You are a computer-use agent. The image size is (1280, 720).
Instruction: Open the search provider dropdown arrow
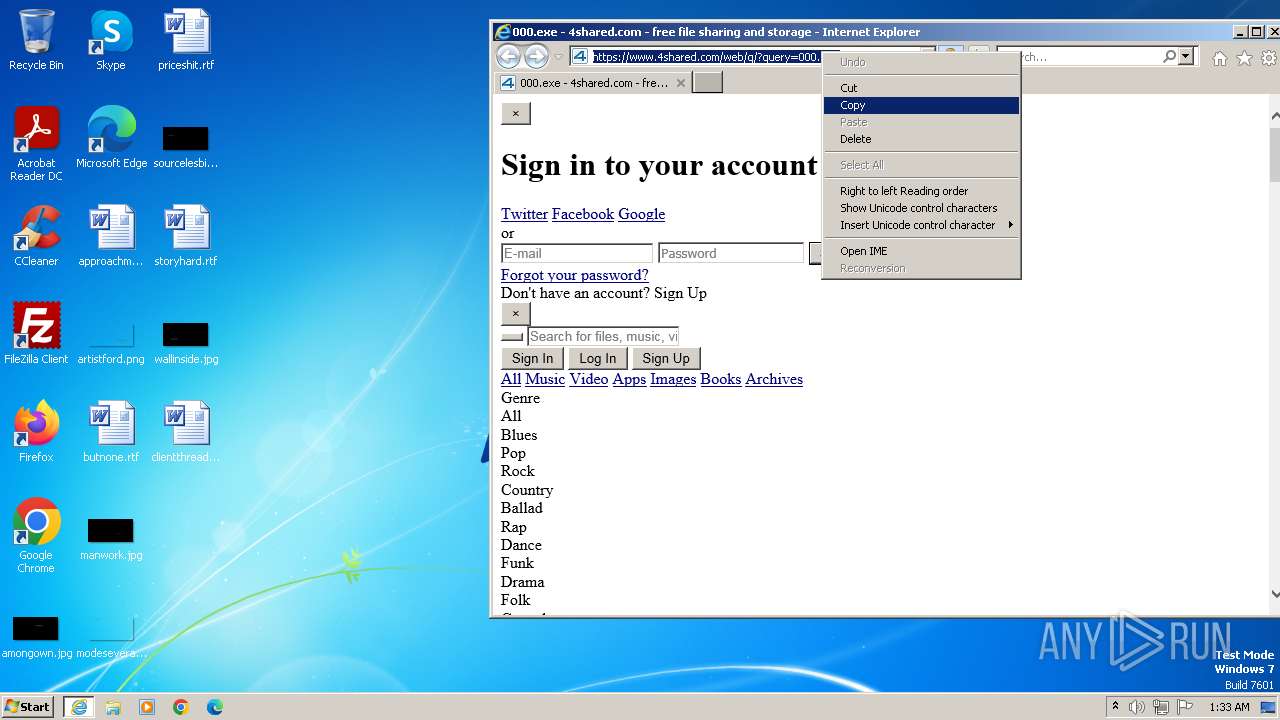pyautogui.click(x=1186, y=57)
